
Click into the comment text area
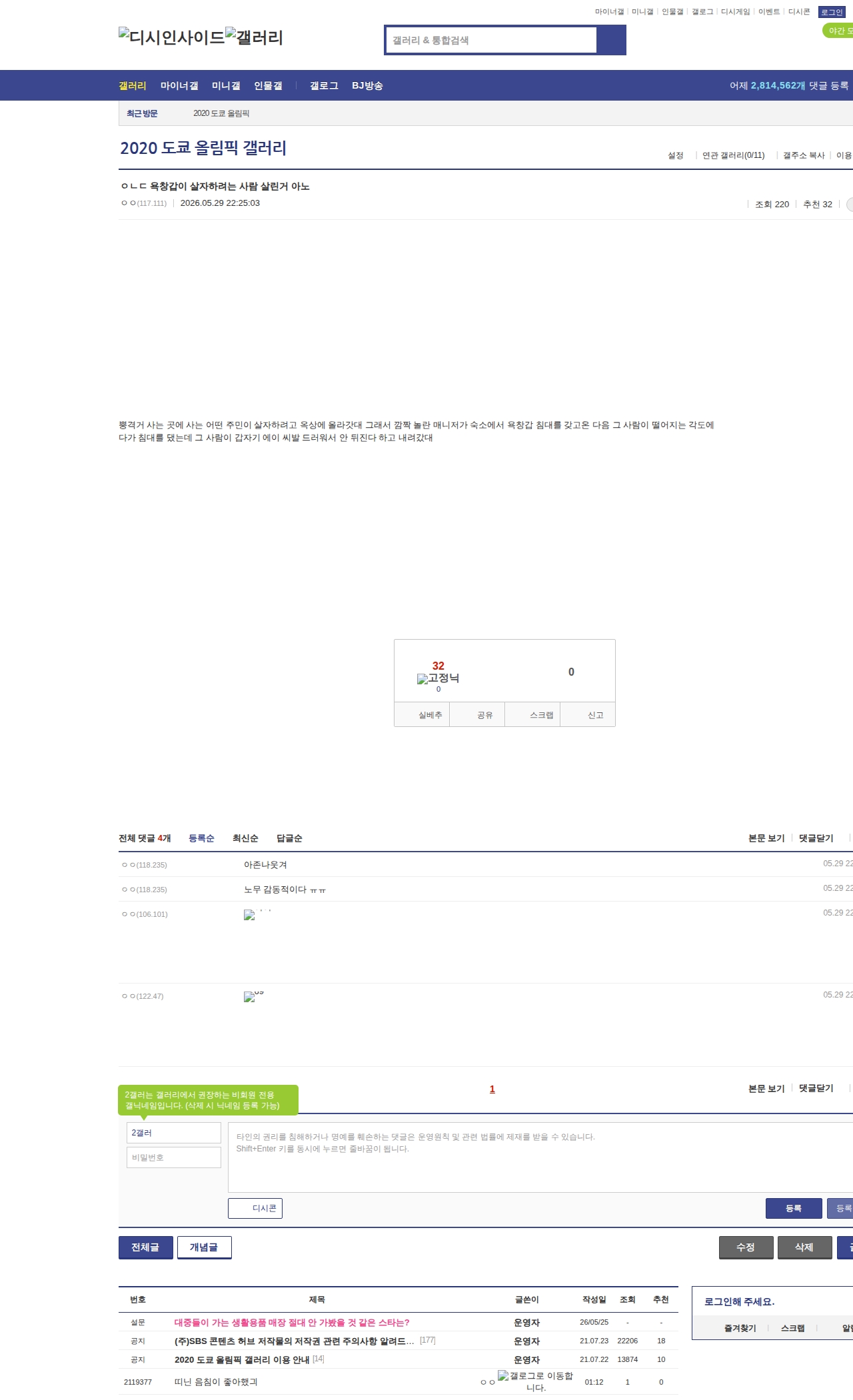click(540, 1157)
